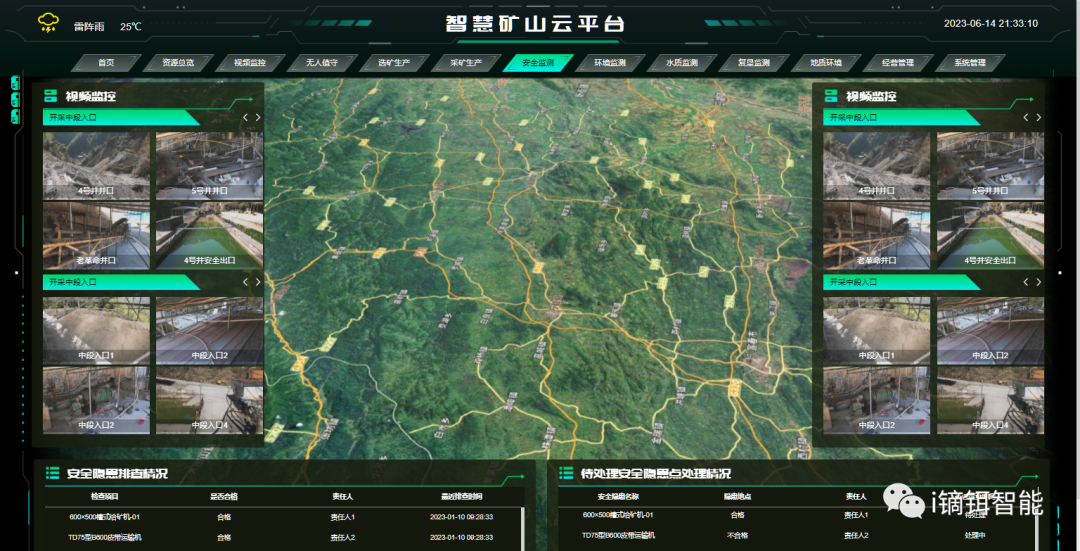Click the topmost green left-edge sidebar icon
The width and height of the screenshot is (1080, 551).
15,82
